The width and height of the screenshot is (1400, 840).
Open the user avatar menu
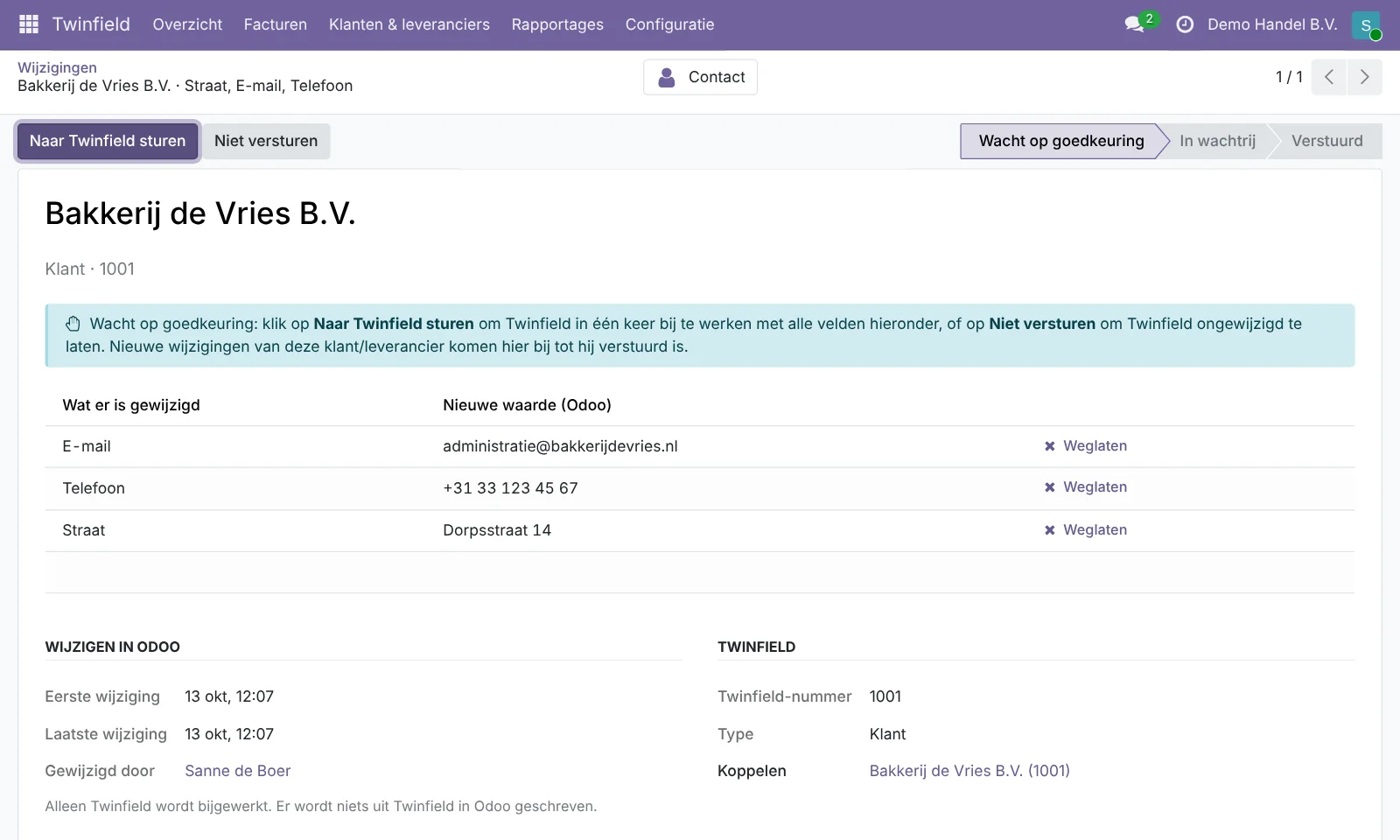tap(1366, 25)
